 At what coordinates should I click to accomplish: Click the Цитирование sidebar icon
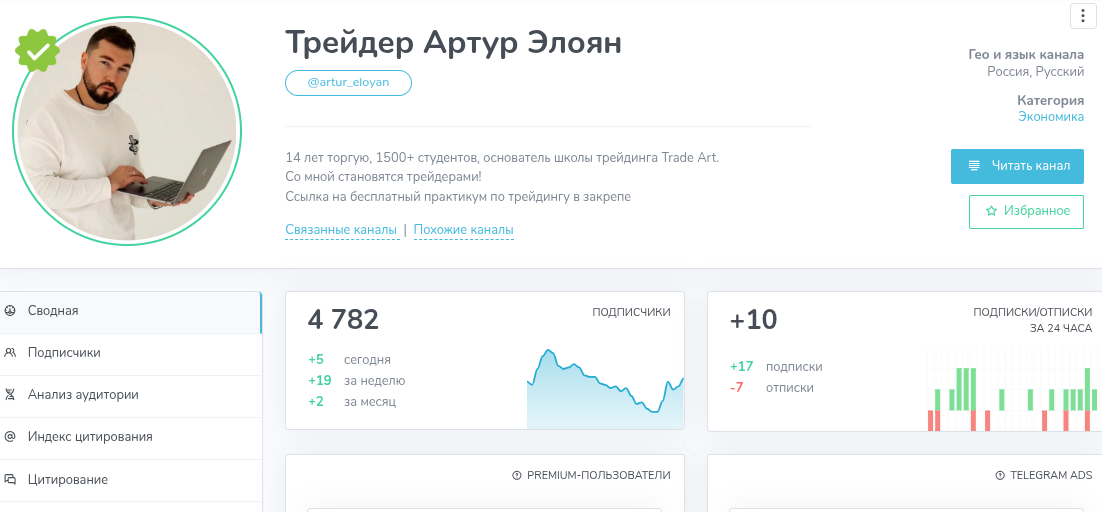click(x=10, y=479)
